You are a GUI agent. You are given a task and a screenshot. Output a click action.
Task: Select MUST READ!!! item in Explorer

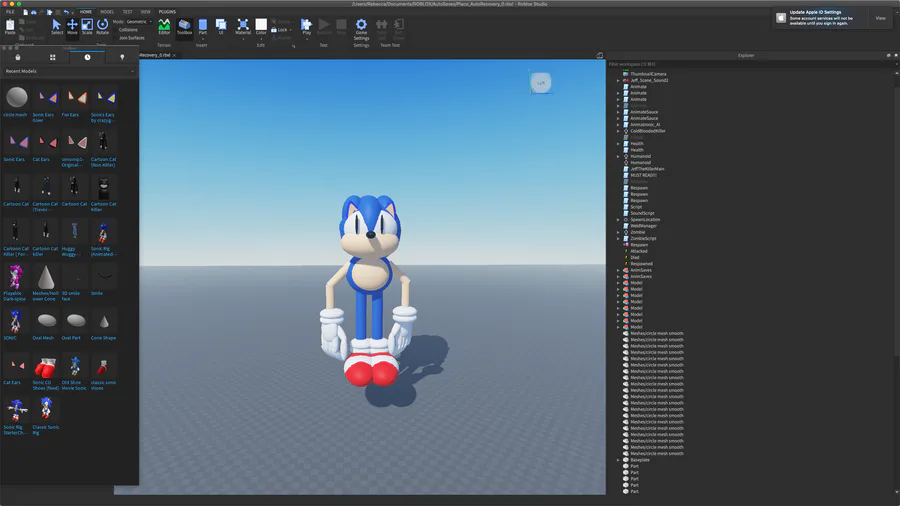(x=643, y=175)
